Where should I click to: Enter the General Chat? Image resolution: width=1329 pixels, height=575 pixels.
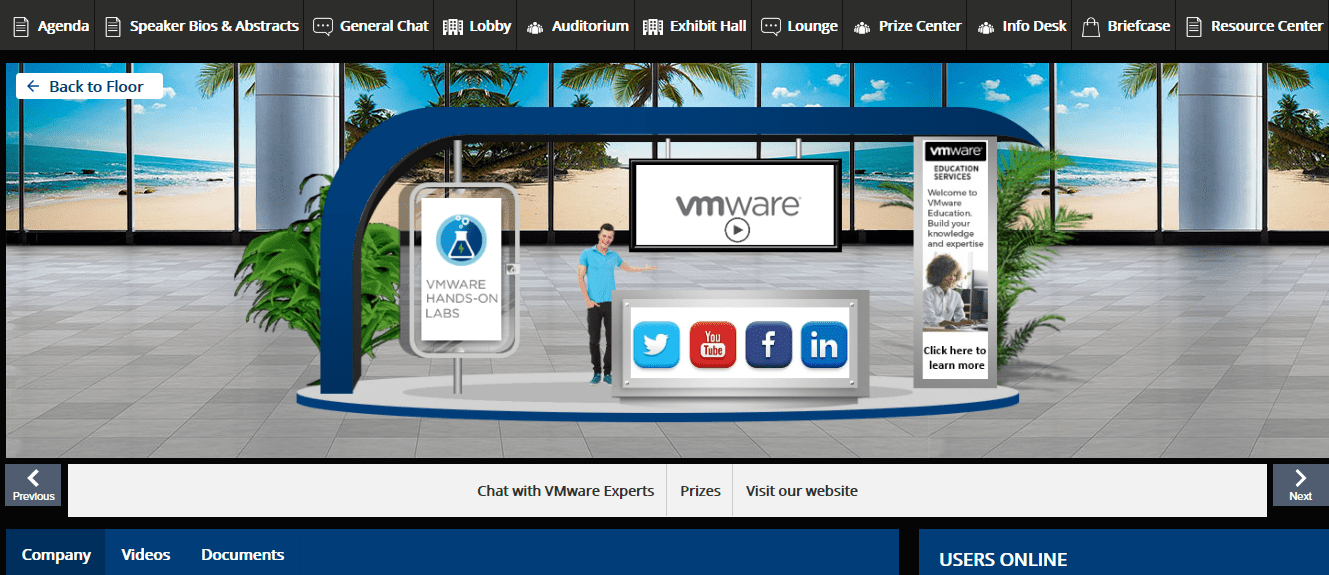pos(371,26)
